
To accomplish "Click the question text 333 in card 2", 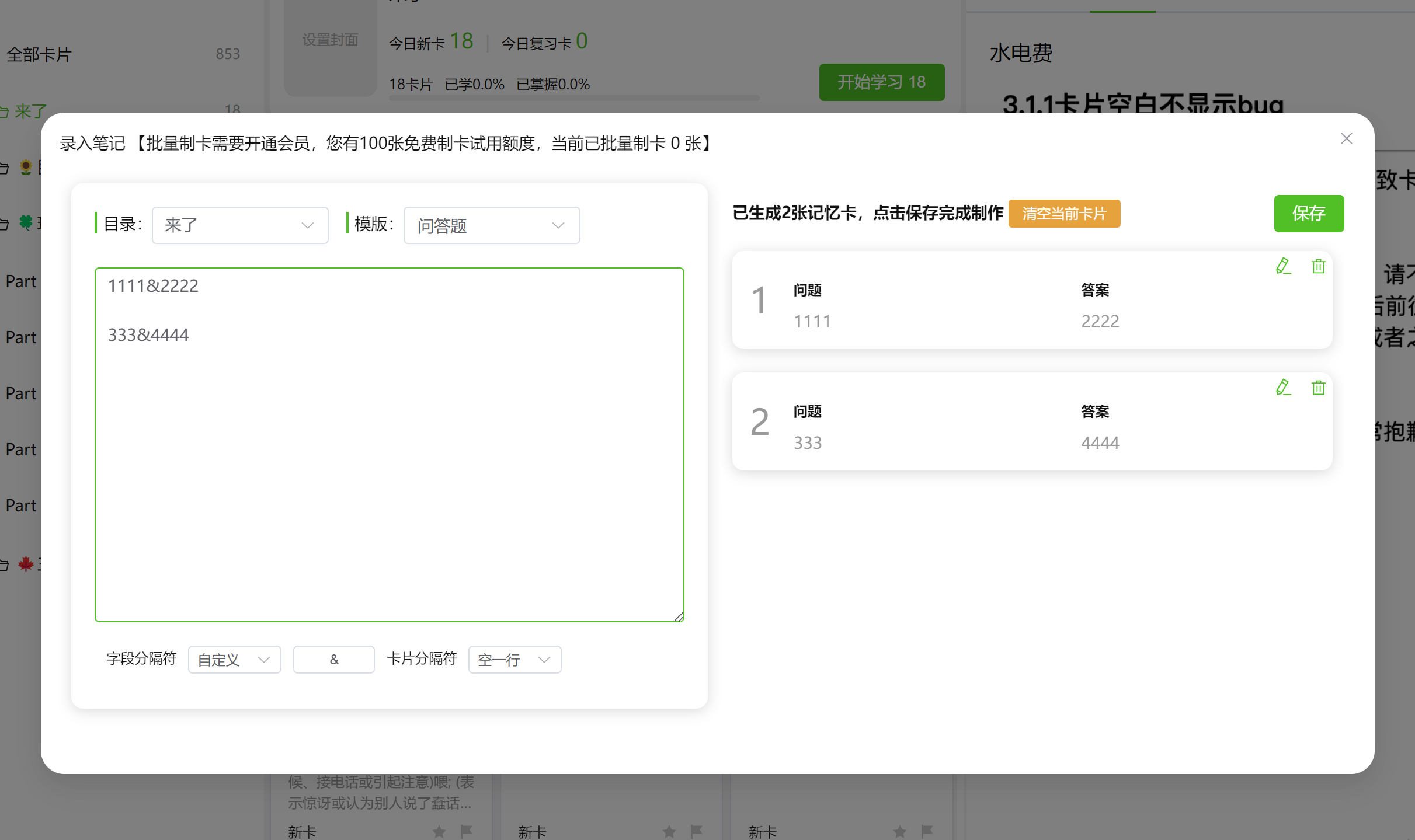I will tap(808, 443).
